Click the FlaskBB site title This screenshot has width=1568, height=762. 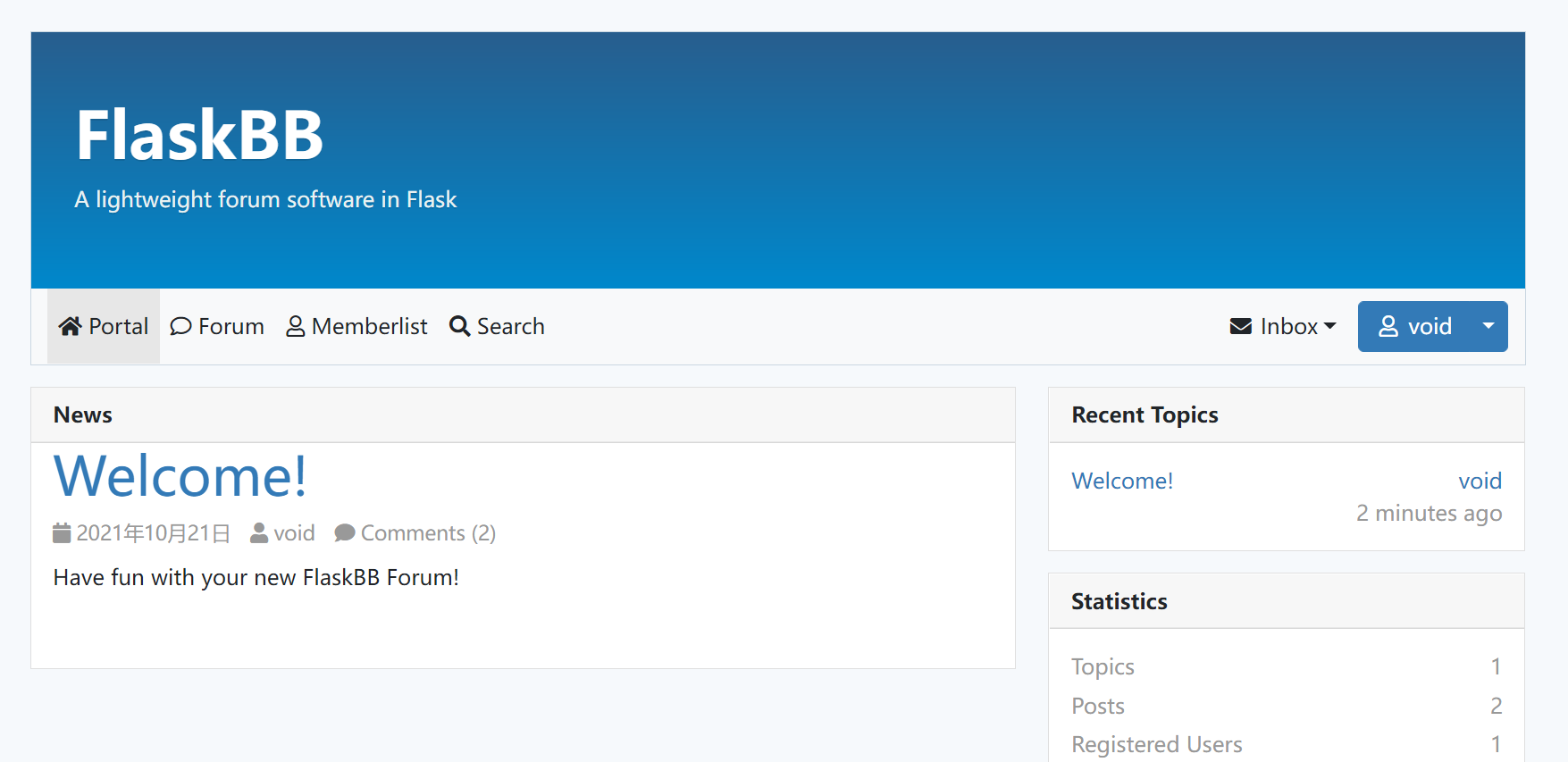[199, 135]
